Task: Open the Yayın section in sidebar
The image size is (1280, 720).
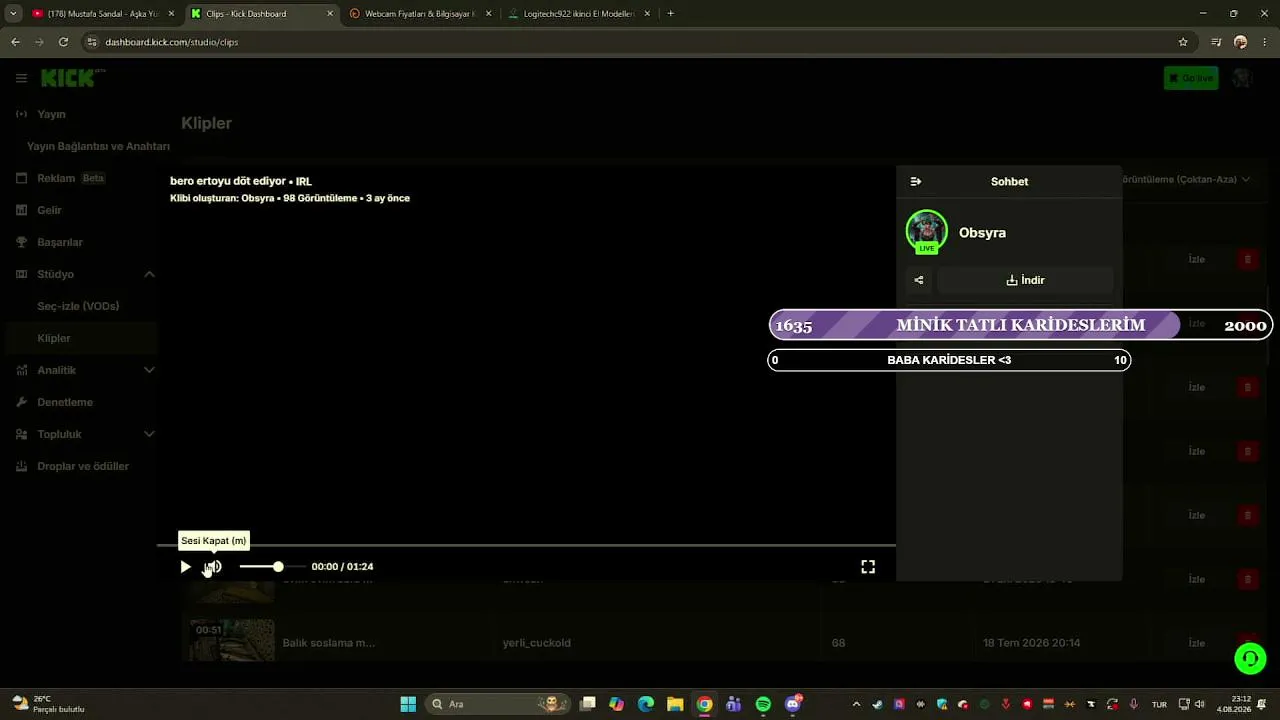Action: [51, 114]
